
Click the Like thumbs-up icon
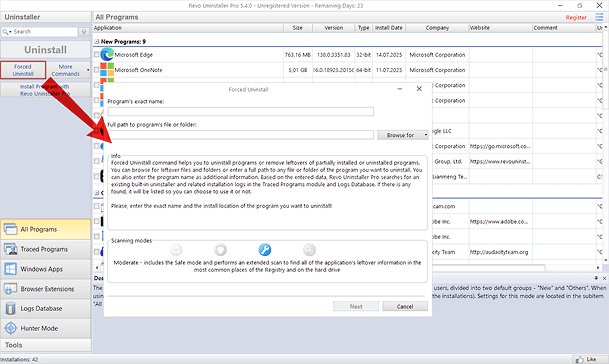tap(579, 359)
